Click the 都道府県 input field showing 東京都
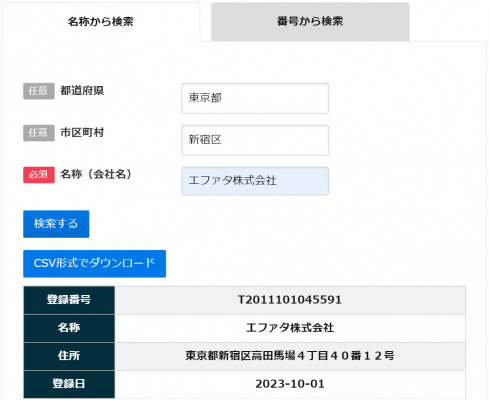490x400 pixels. point(255,98)
